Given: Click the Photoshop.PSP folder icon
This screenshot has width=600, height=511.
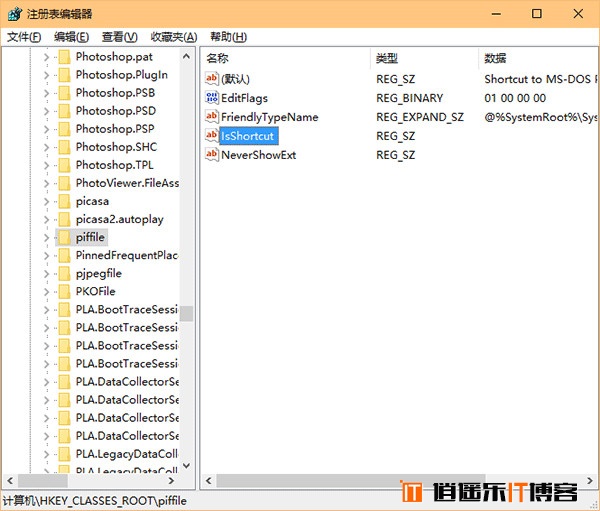Looking at the screenshot, I should click(x=64, y=129).
